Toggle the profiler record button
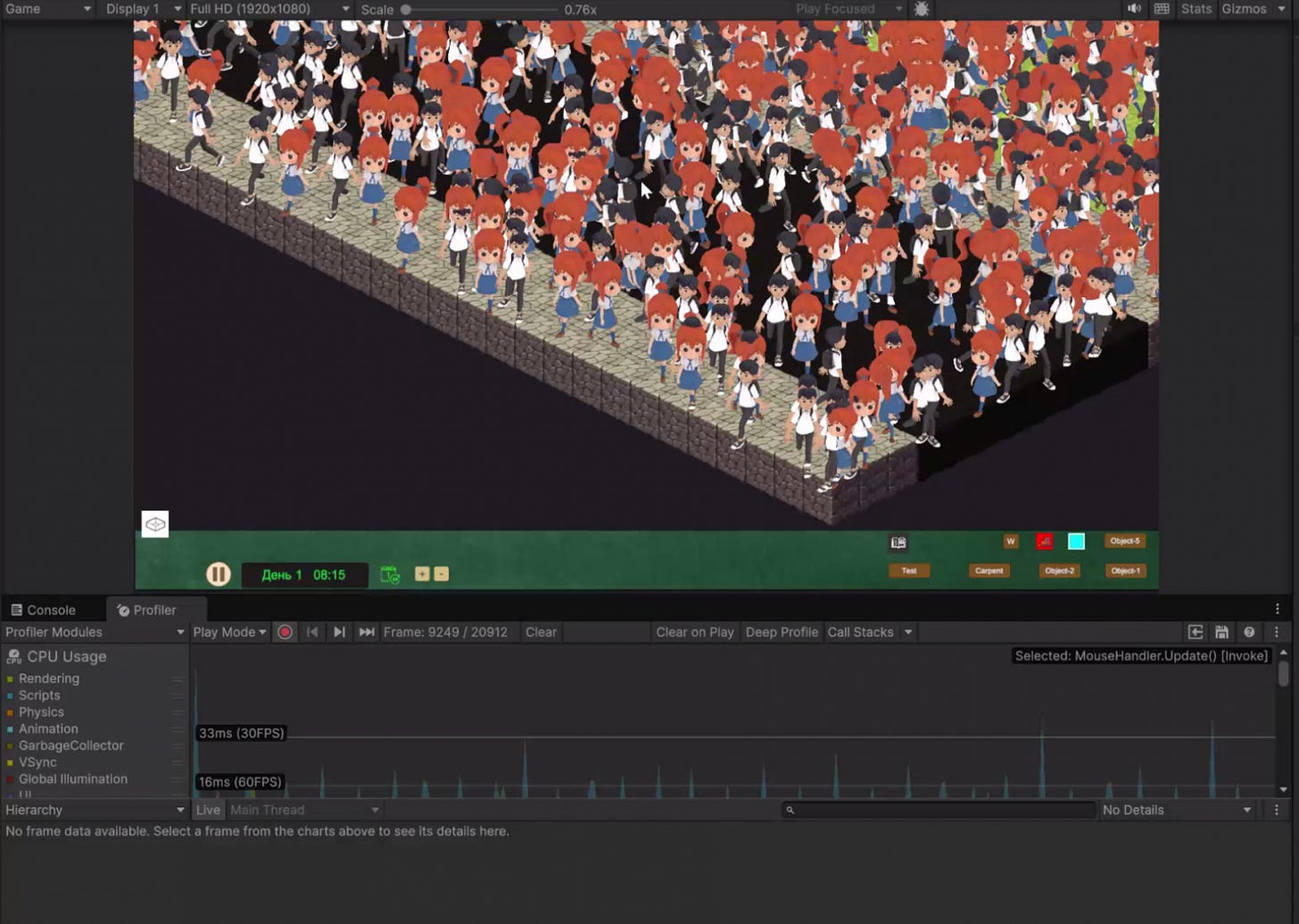 click(x=285, y=631)
